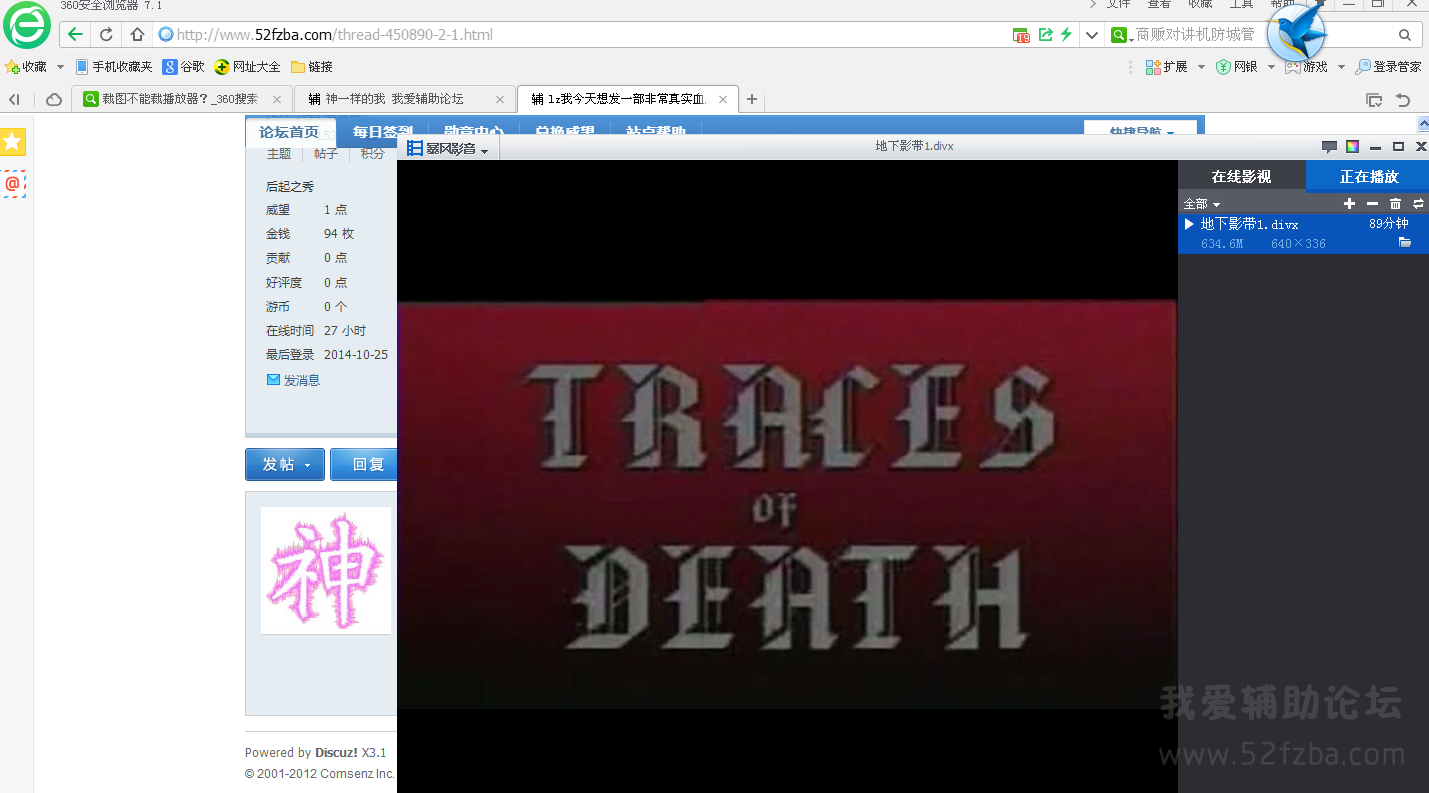The width and height of the screenshot is (1429, 793).
Task: Expand the 游戏 dropdown arrow
Action: pyautogui.click(x=1341, y=67)
